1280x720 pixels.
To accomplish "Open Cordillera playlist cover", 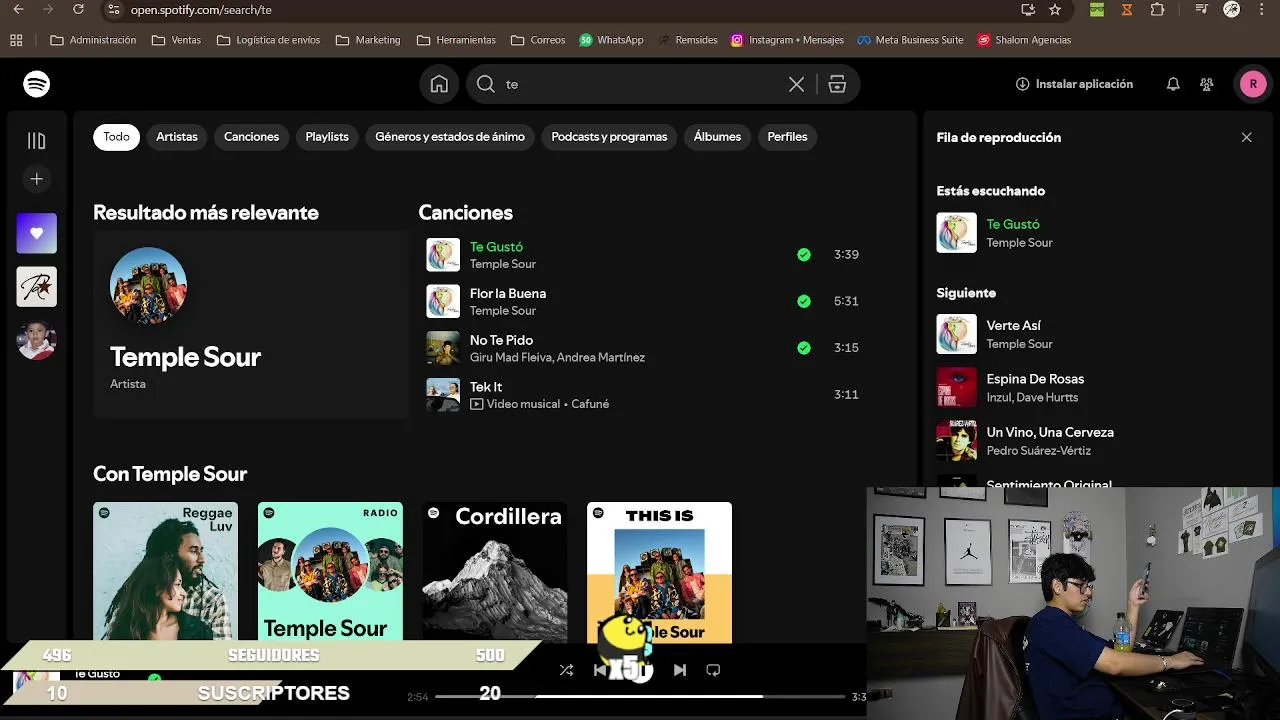I will coord(495,572).
